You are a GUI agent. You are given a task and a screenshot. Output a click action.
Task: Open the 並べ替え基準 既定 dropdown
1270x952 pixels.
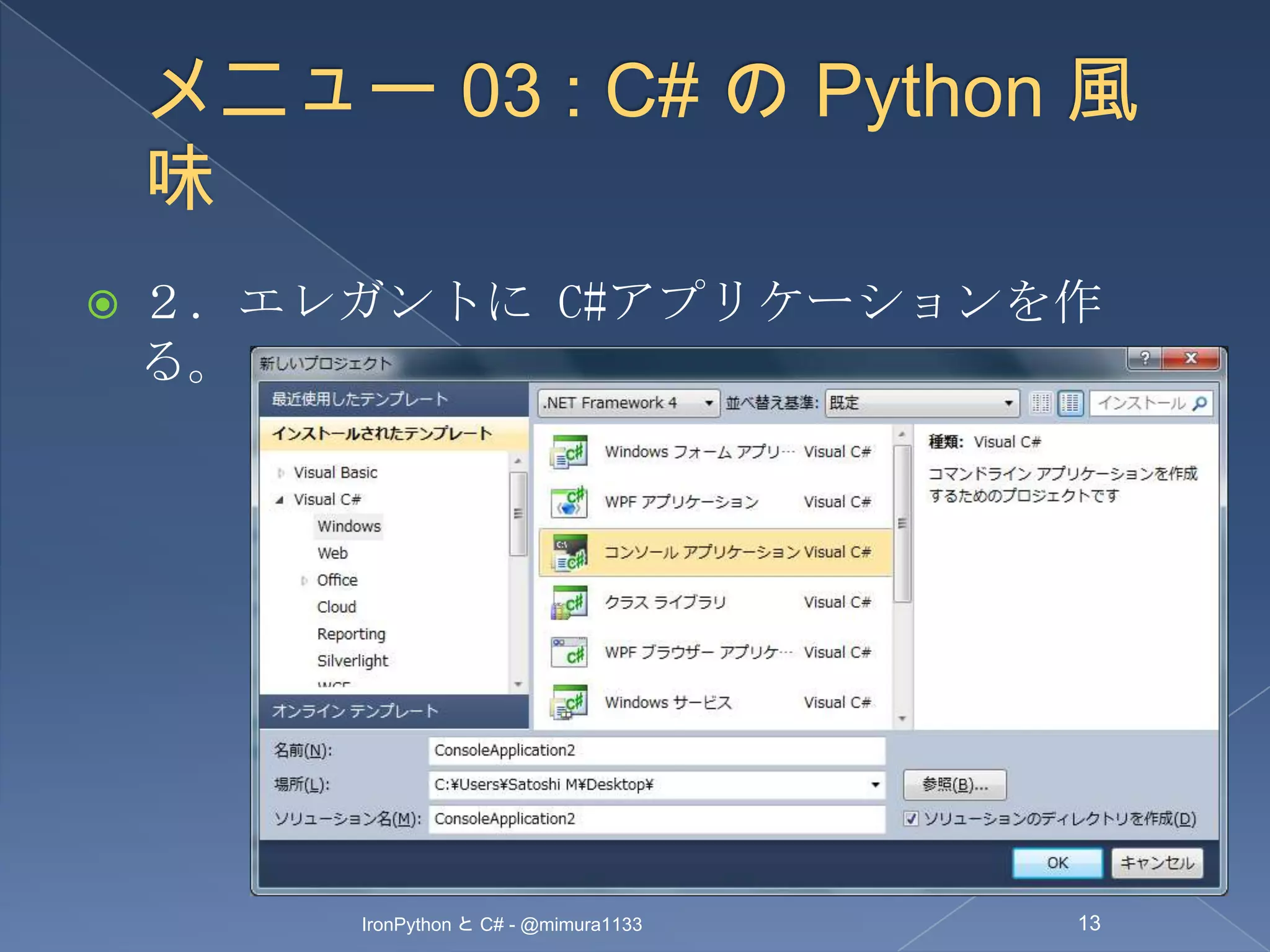pyautogui.click(x=921, y=403)
